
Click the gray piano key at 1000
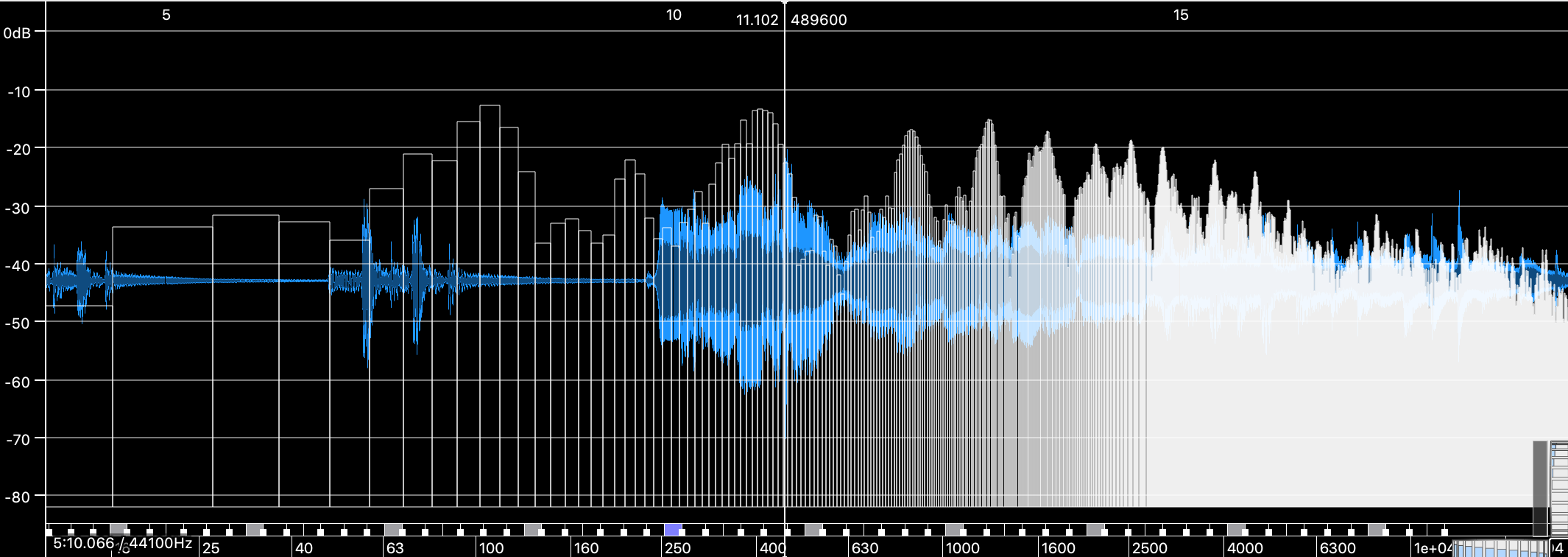tap(954, 530)
